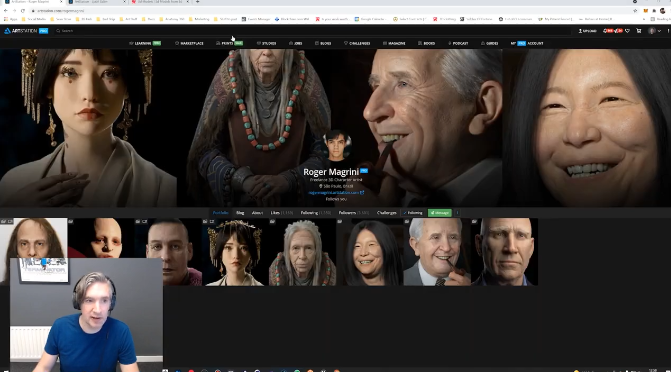Open the profile Following count tab
Image resolution: width=671 pixels, height=372 pixels.
(x=315, y=213)
